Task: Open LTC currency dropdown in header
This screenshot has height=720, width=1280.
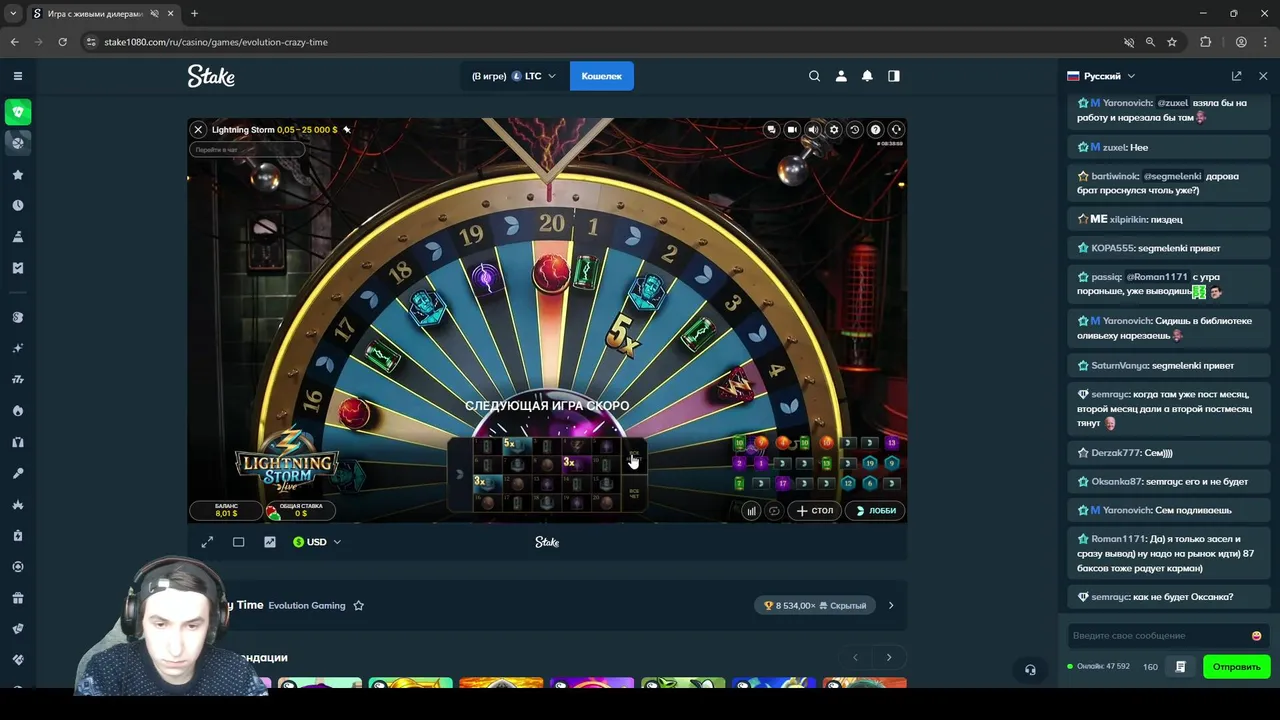Action: [533, 76]
